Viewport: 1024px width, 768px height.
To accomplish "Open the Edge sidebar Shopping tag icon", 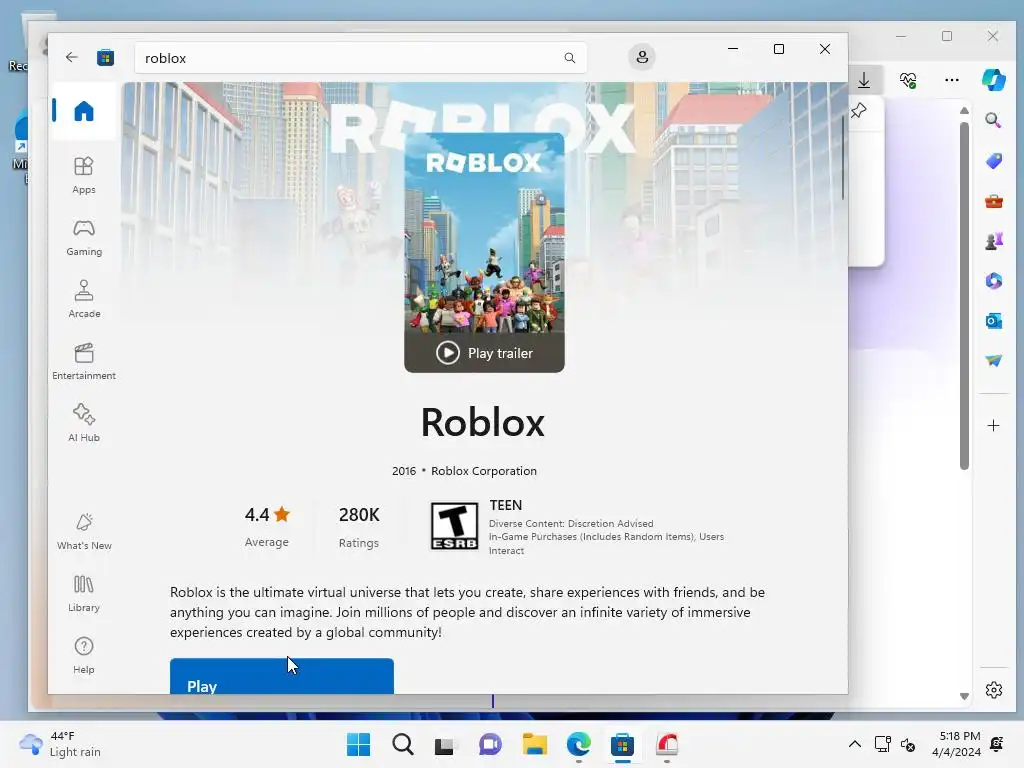I will click(x=993, y=161).
